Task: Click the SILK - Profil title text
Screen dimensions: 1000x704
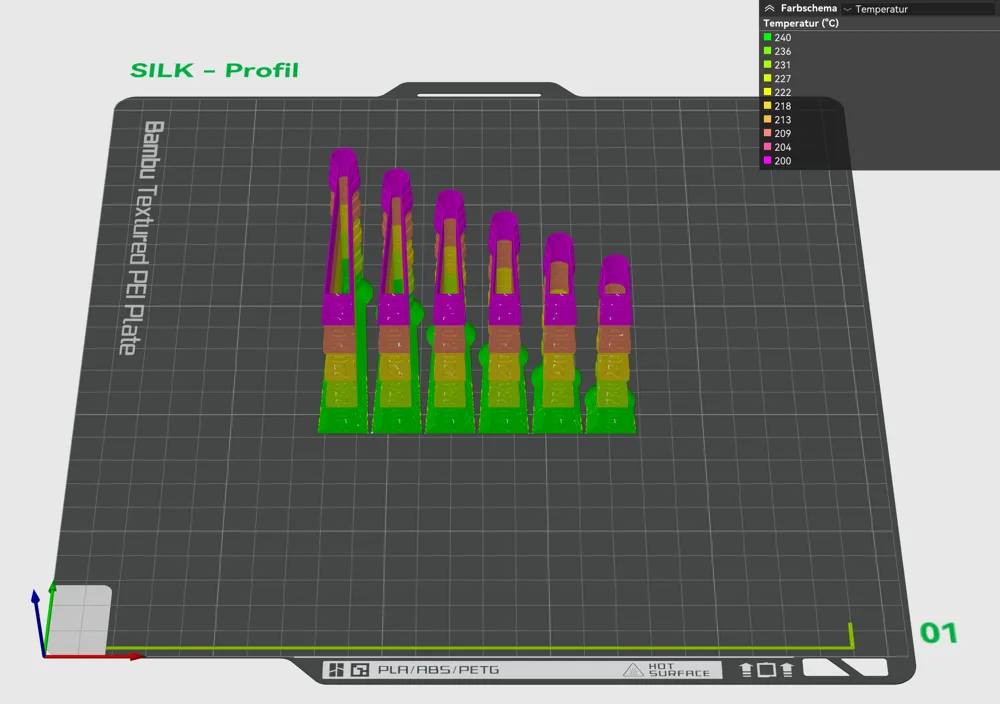Action: click(214, 70)
